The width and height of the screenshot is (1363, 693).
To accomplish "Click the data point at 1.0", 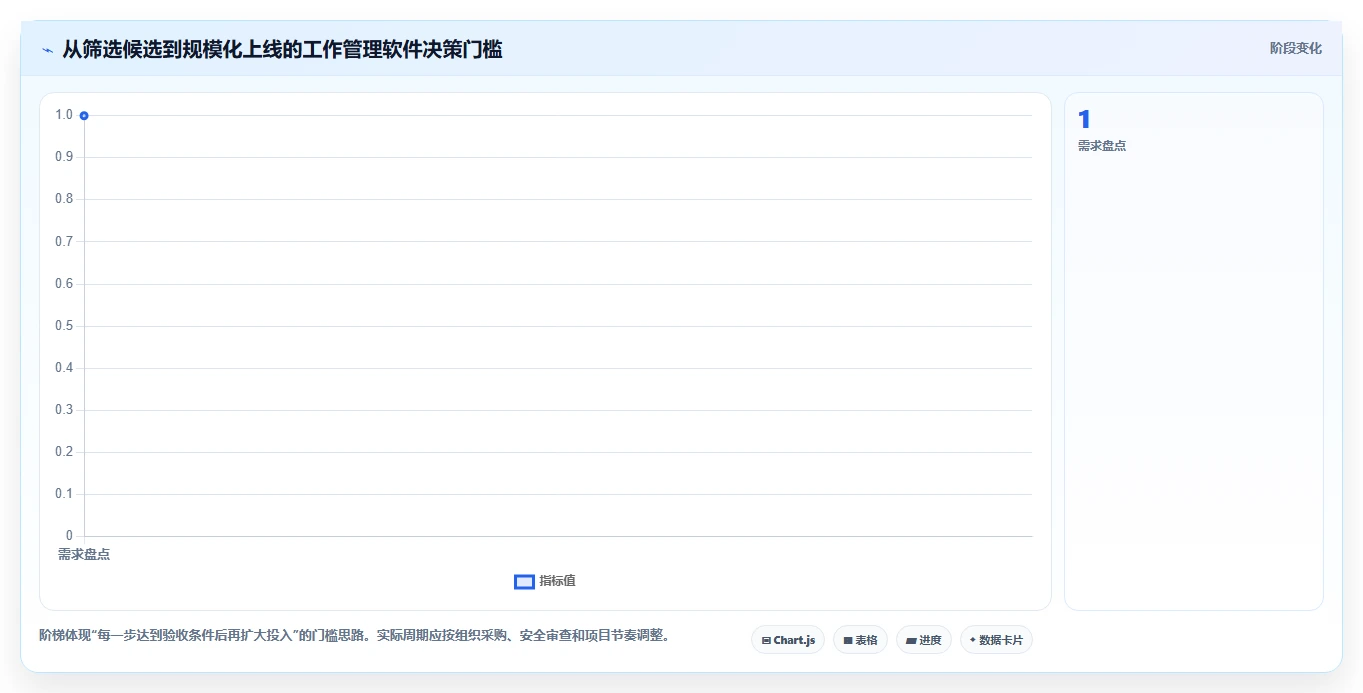I will [x=84, y=116].
